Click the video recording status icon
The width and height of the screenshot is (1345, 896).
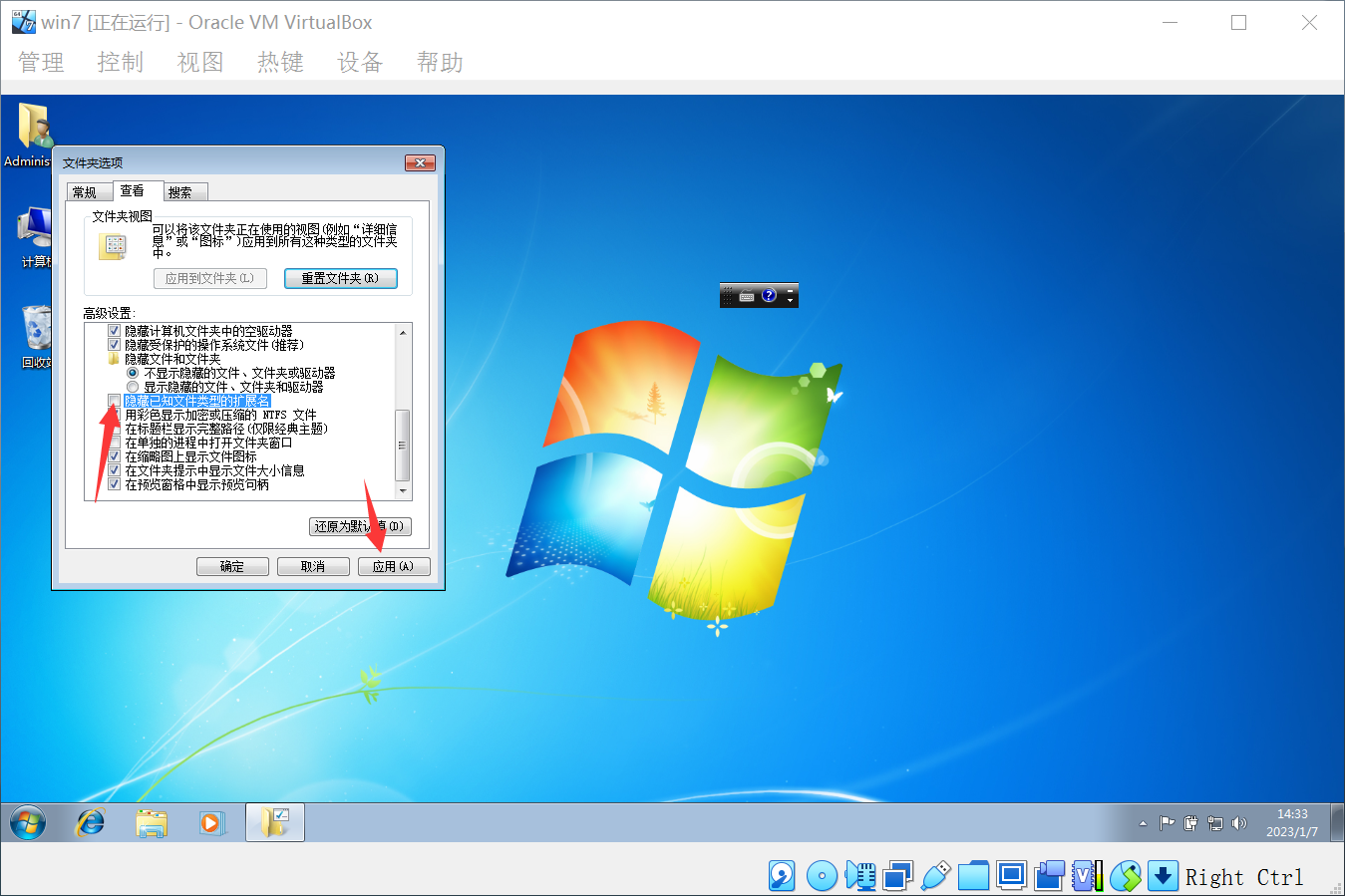point(1049,876)
